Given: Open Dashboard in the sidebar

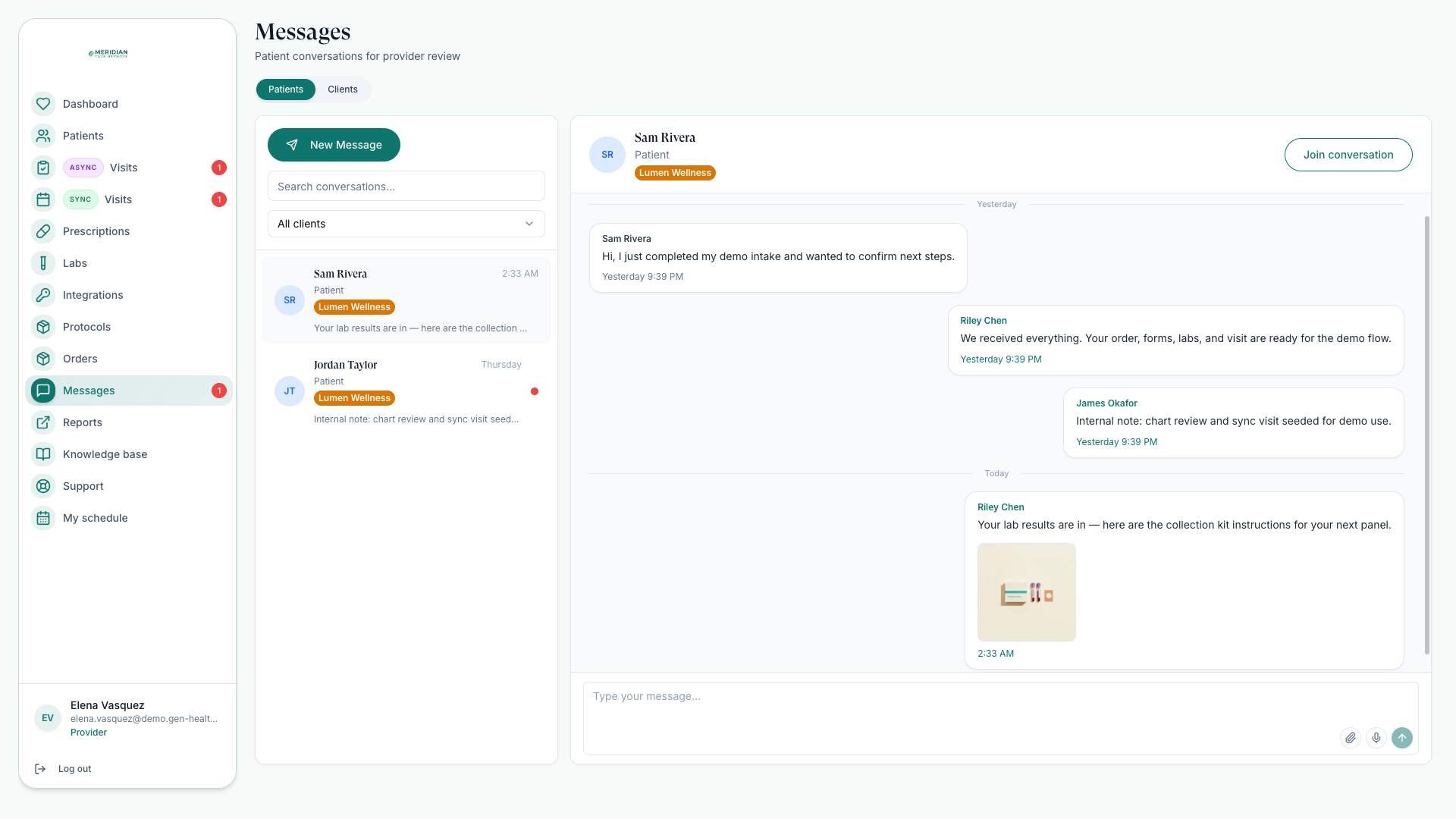Looking at the screenshot, I should pos(129,104).
